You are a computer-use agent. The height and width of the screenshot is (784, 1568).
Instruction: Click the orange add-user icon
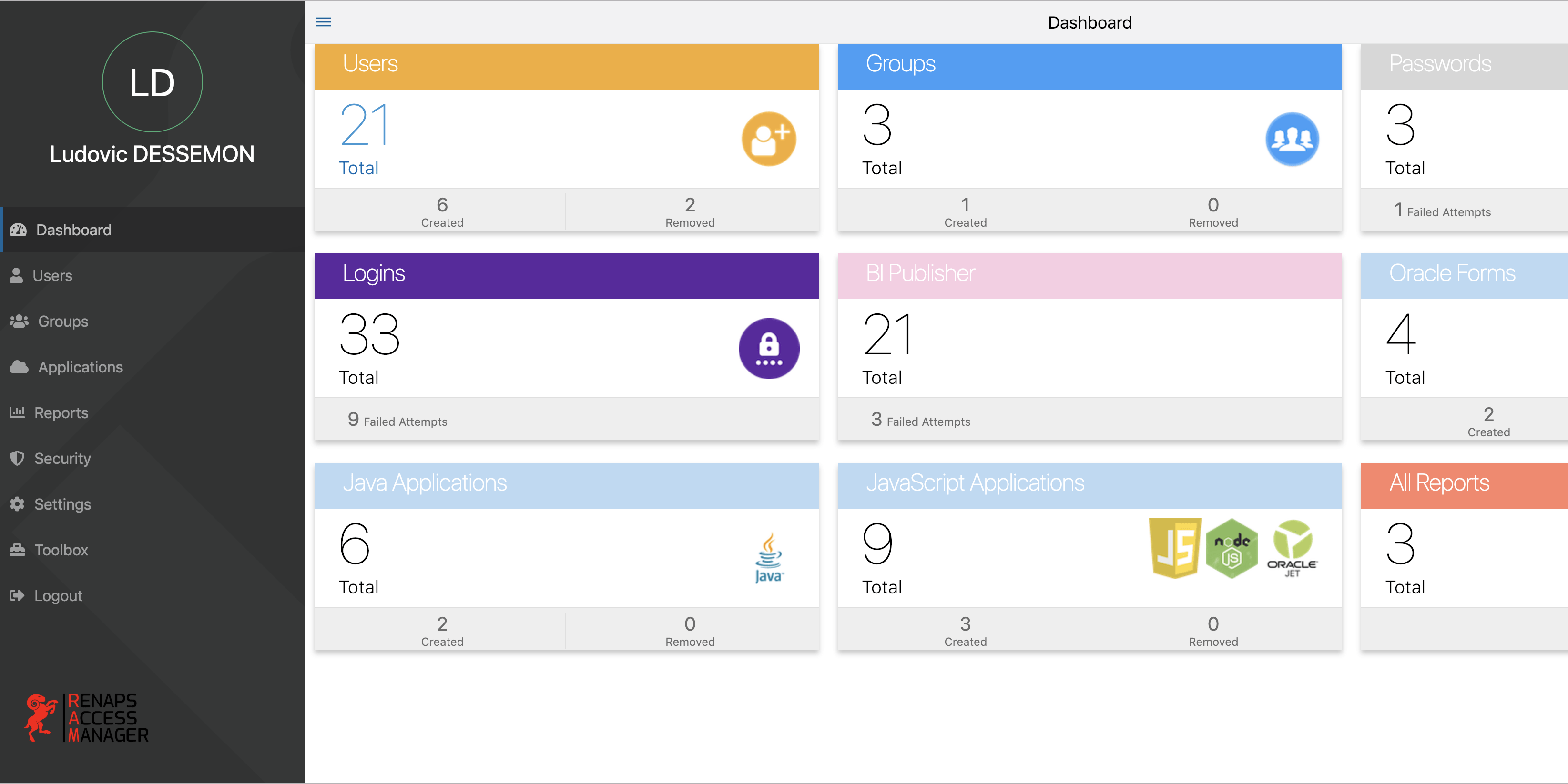[x=768, y=139]
